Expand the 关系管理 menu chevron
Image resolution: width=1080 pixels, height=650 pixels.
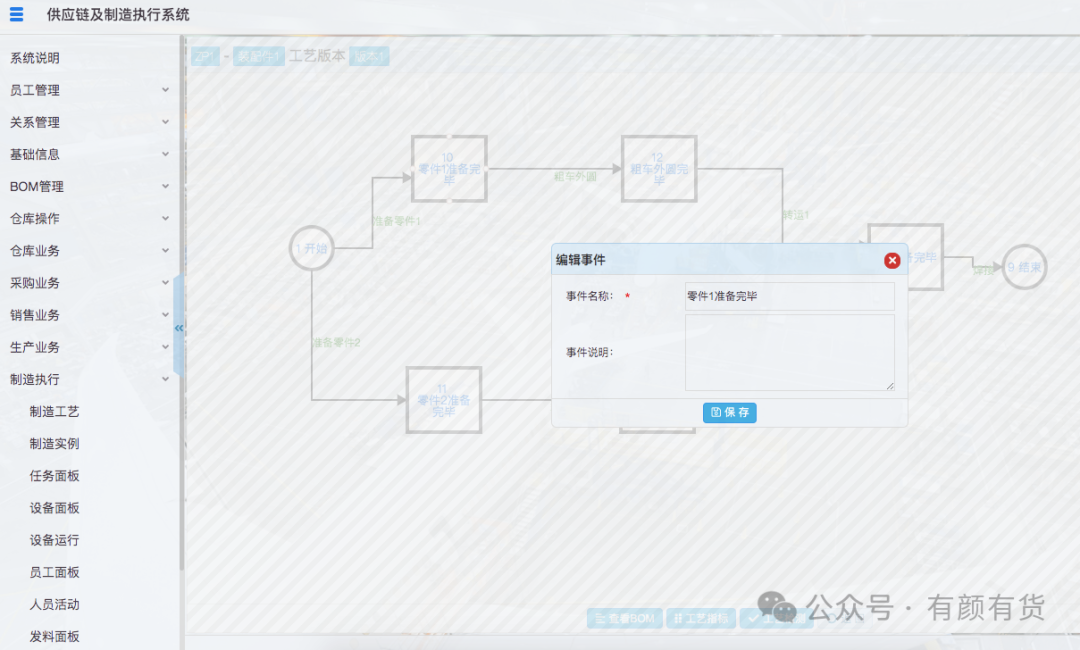[x=165, y=122]
